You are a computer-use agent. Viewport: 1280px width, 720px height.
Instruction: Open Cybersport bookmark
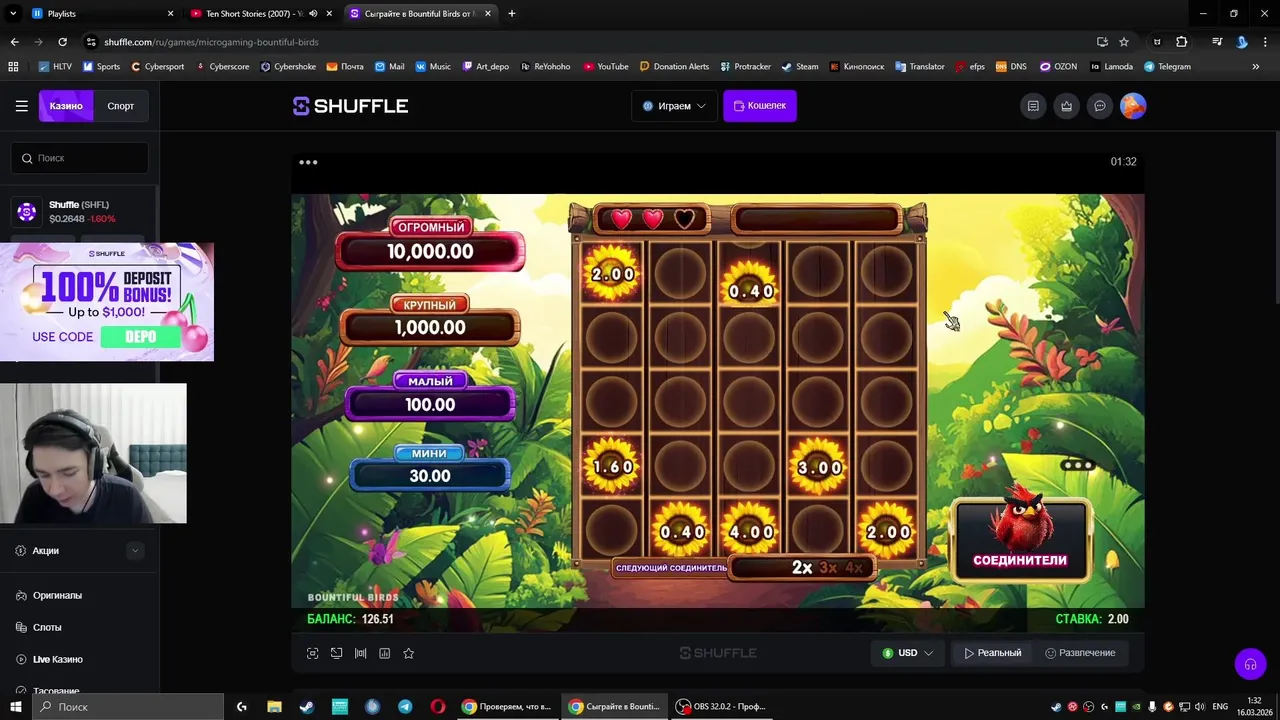tap(158, 67)
